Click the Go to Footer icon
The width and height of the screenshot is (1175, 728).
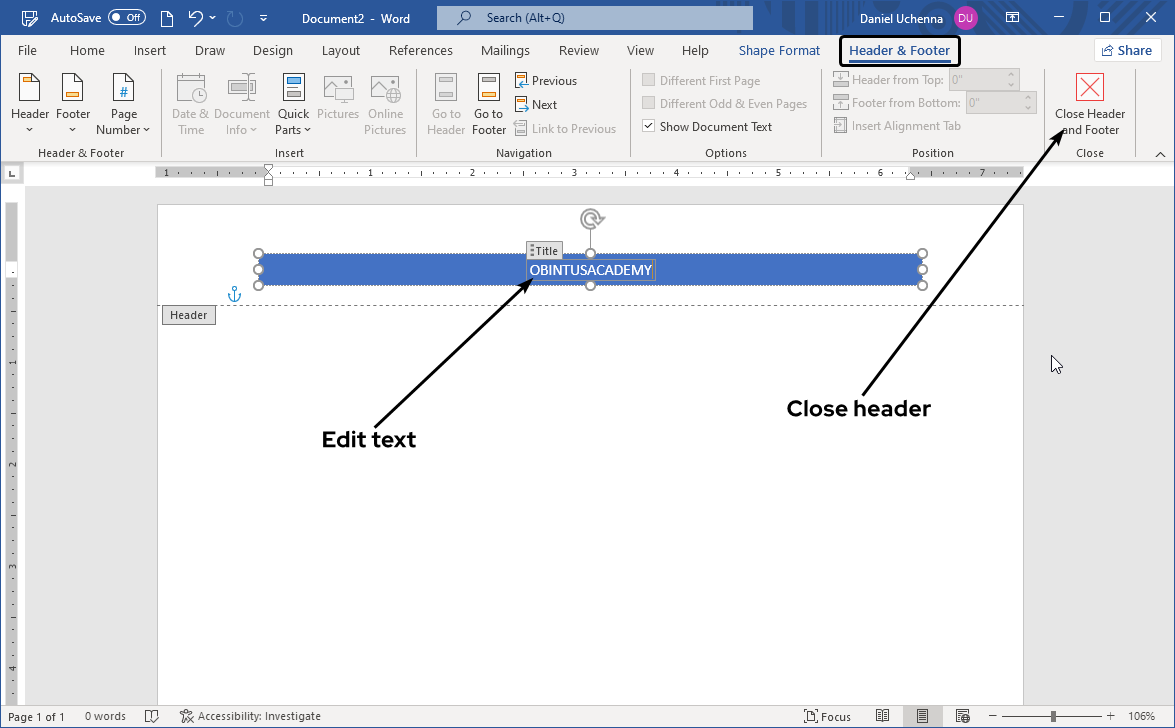click(x=488, y=88)
